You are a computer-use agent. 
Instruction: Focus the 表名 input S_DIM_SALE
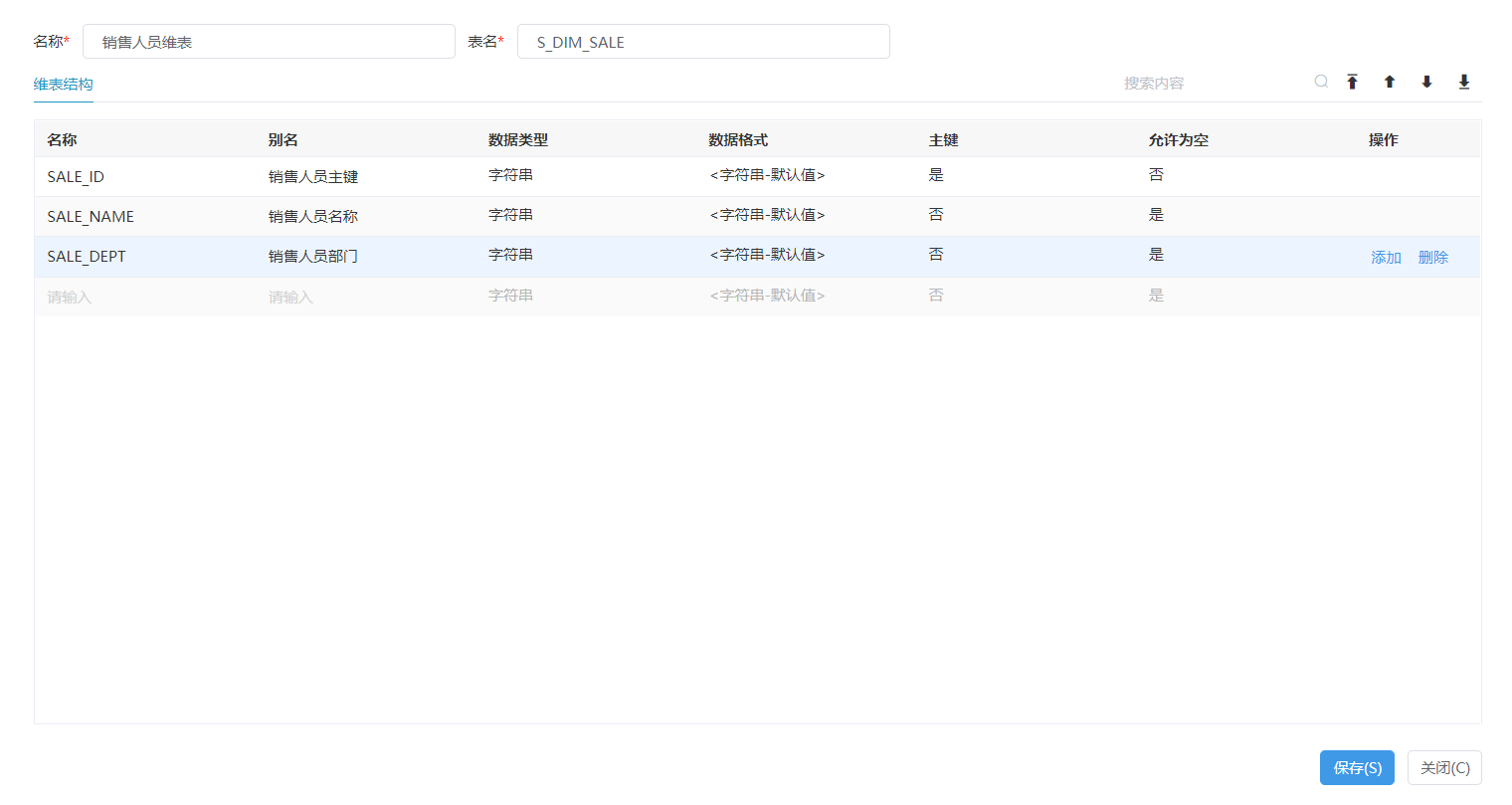[x=703, y=42]
